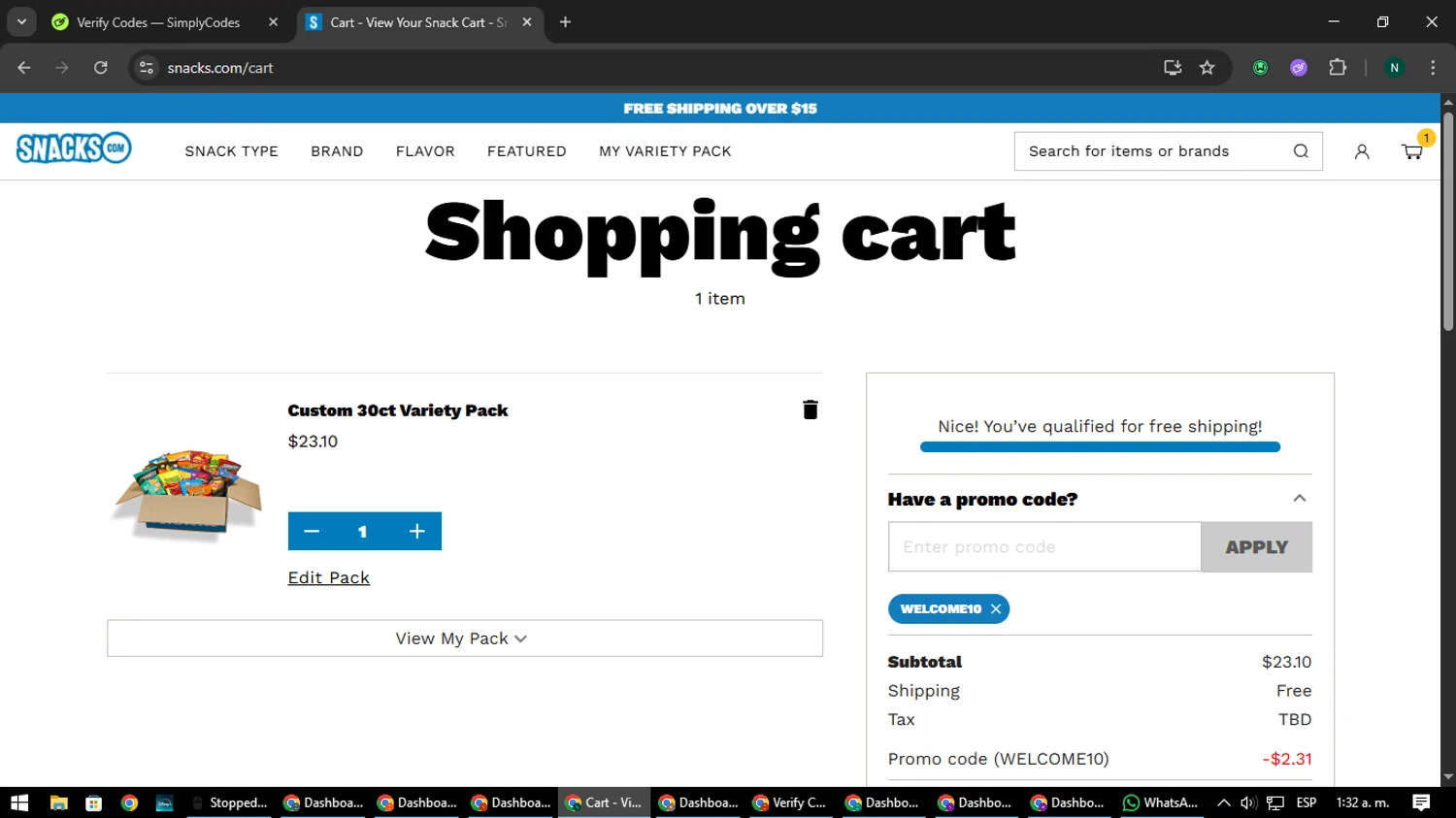The image size is (1456, 818).
Task: Delete Custom 30ct Variety Pack with trash icon
Action: (811, 409)
